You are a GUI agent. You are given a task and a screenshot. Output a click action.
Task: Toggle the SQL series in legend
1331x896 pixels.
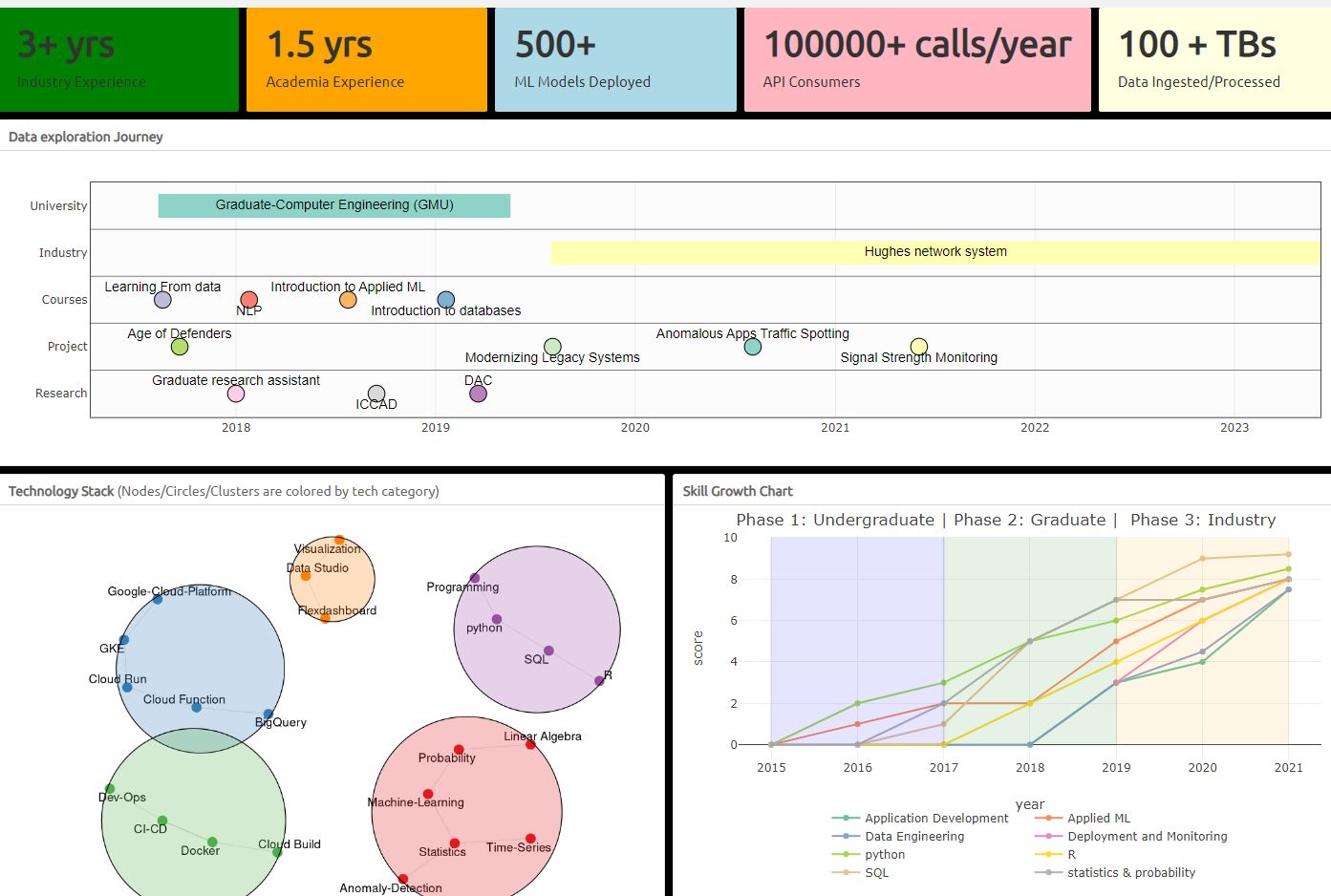click(876, 873)
